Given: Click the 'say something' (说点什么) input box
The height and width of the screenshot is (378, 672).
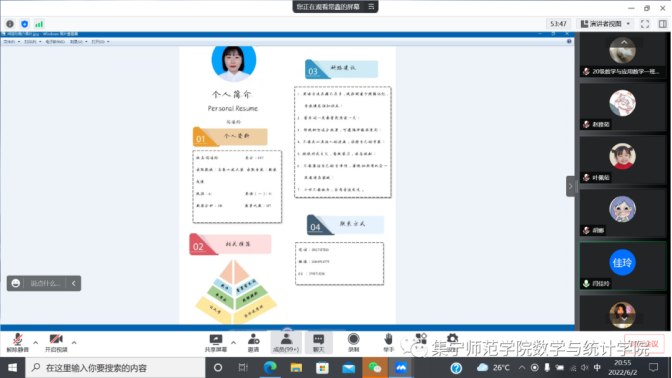Looking at the screenshot, I should pos(45,283).
